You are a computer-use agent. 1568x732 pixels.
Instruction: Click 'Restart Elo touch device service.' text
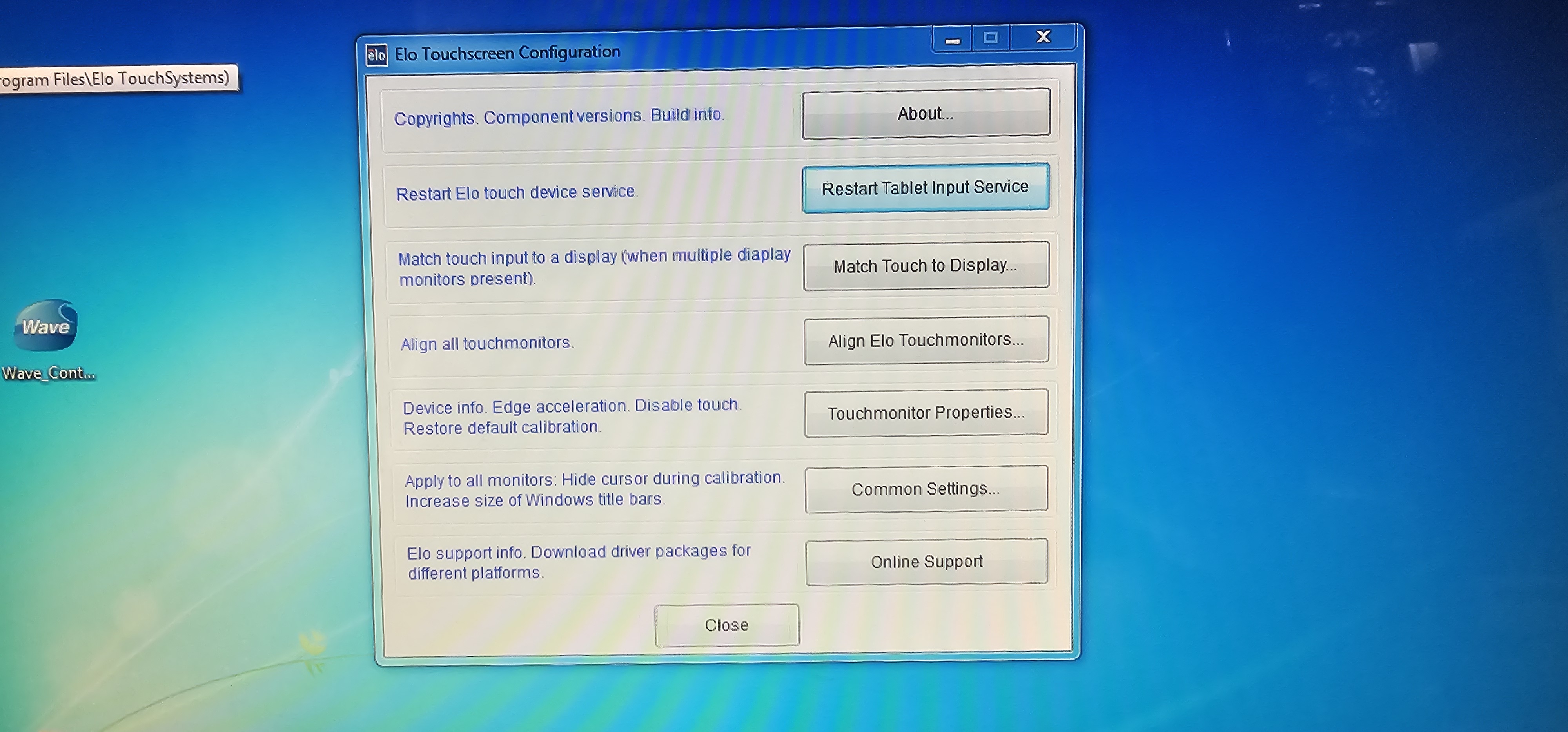[516, 193]
